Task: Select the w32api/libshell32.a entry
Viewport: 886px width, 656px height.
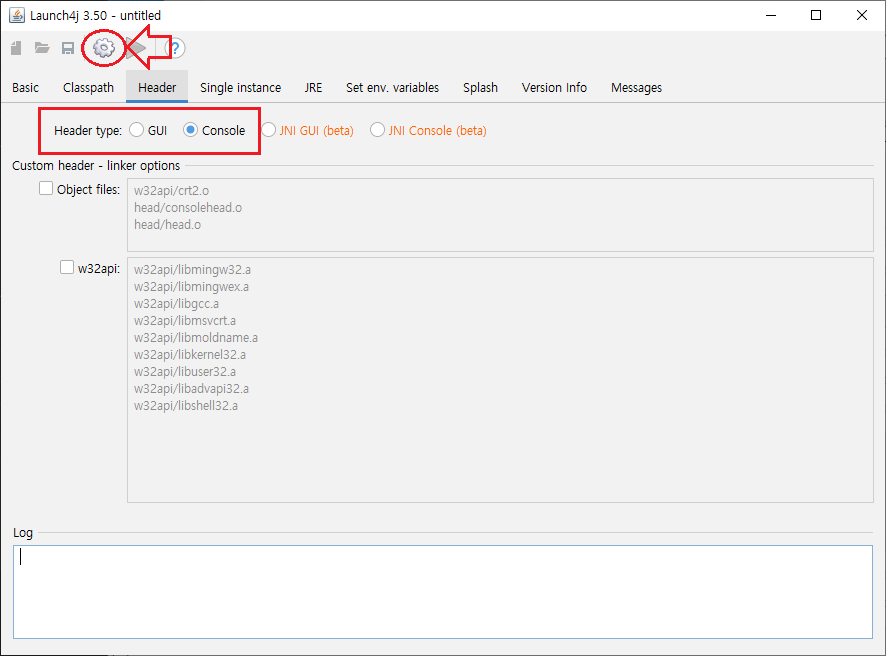Action: point(186,406)
